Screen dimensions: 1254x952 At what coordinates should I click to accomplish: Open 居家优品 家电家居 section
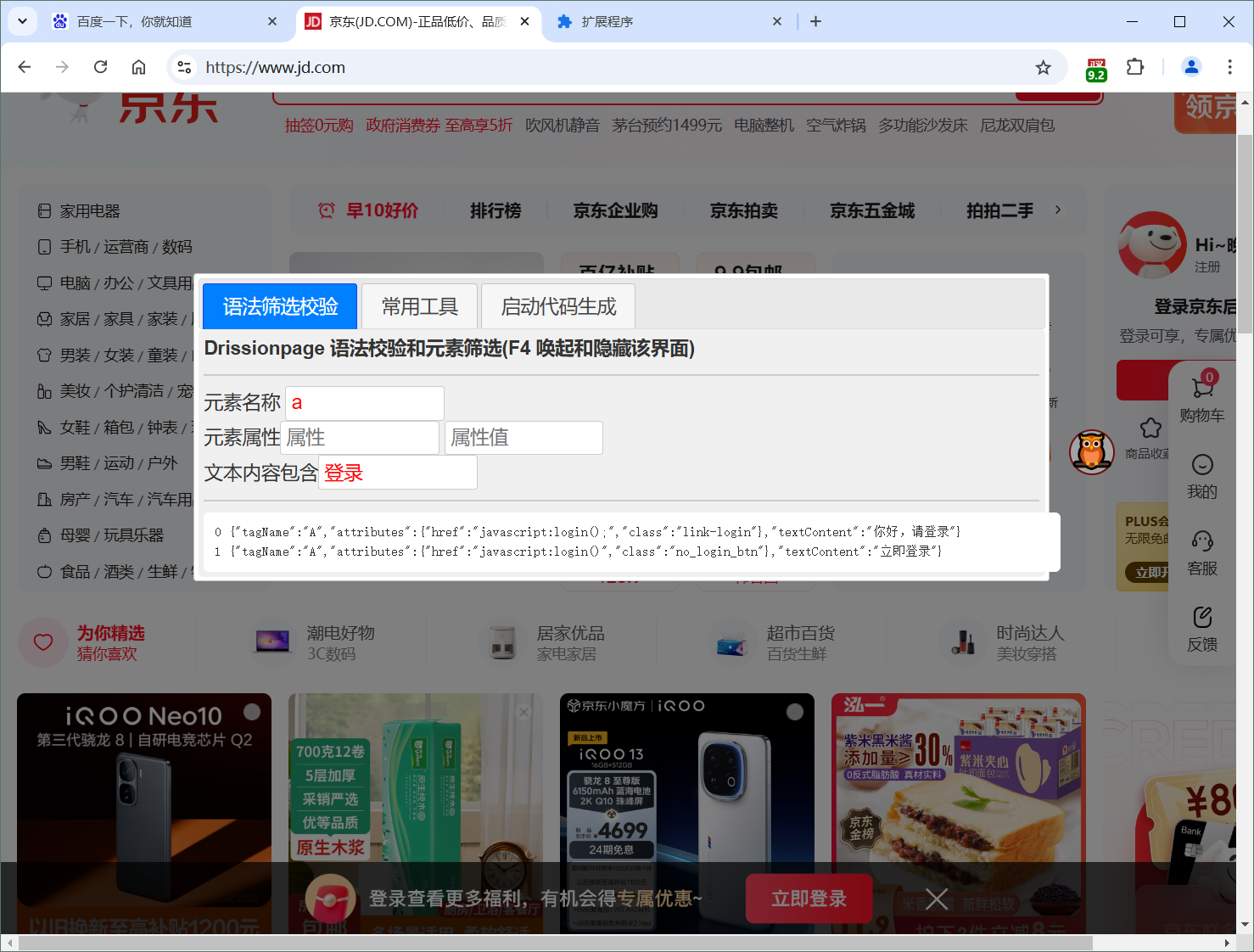(x=544, y=642)
